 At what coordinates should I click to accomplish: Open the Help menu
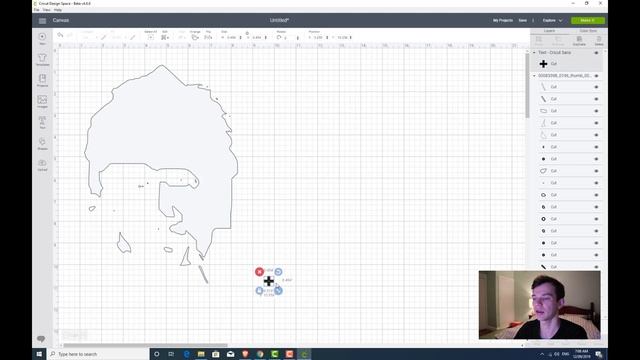[58, 10]
